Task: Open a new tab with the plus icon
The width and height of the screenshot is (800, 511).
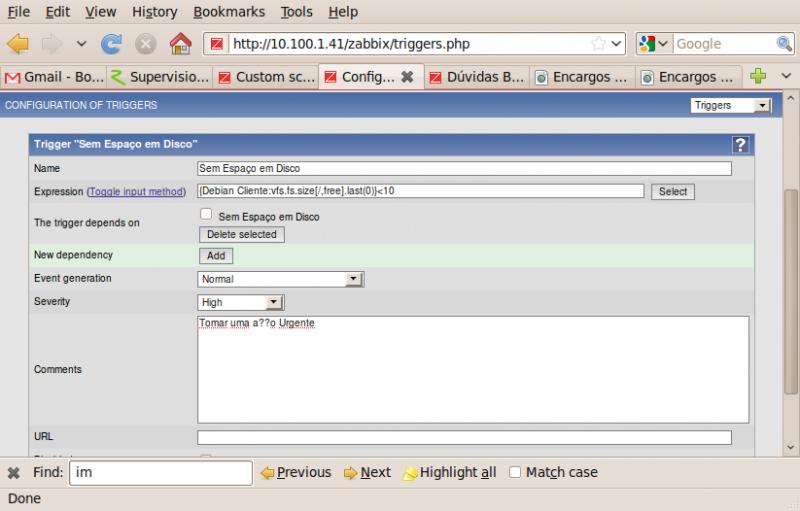Action: [758, 76]
